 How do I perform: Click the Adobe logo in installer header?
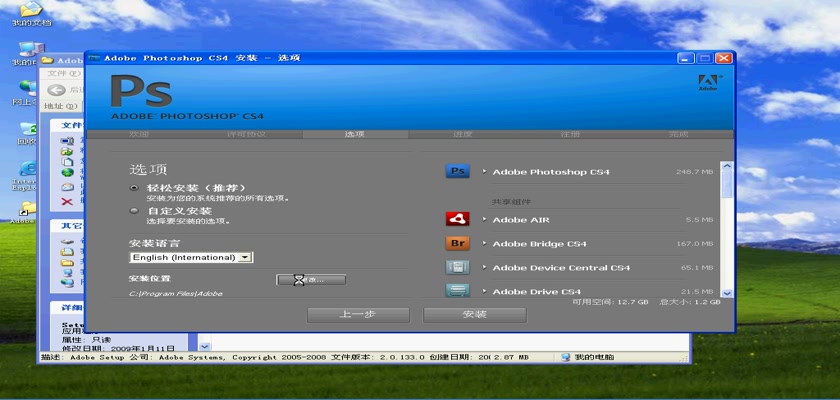click(708, 82)
